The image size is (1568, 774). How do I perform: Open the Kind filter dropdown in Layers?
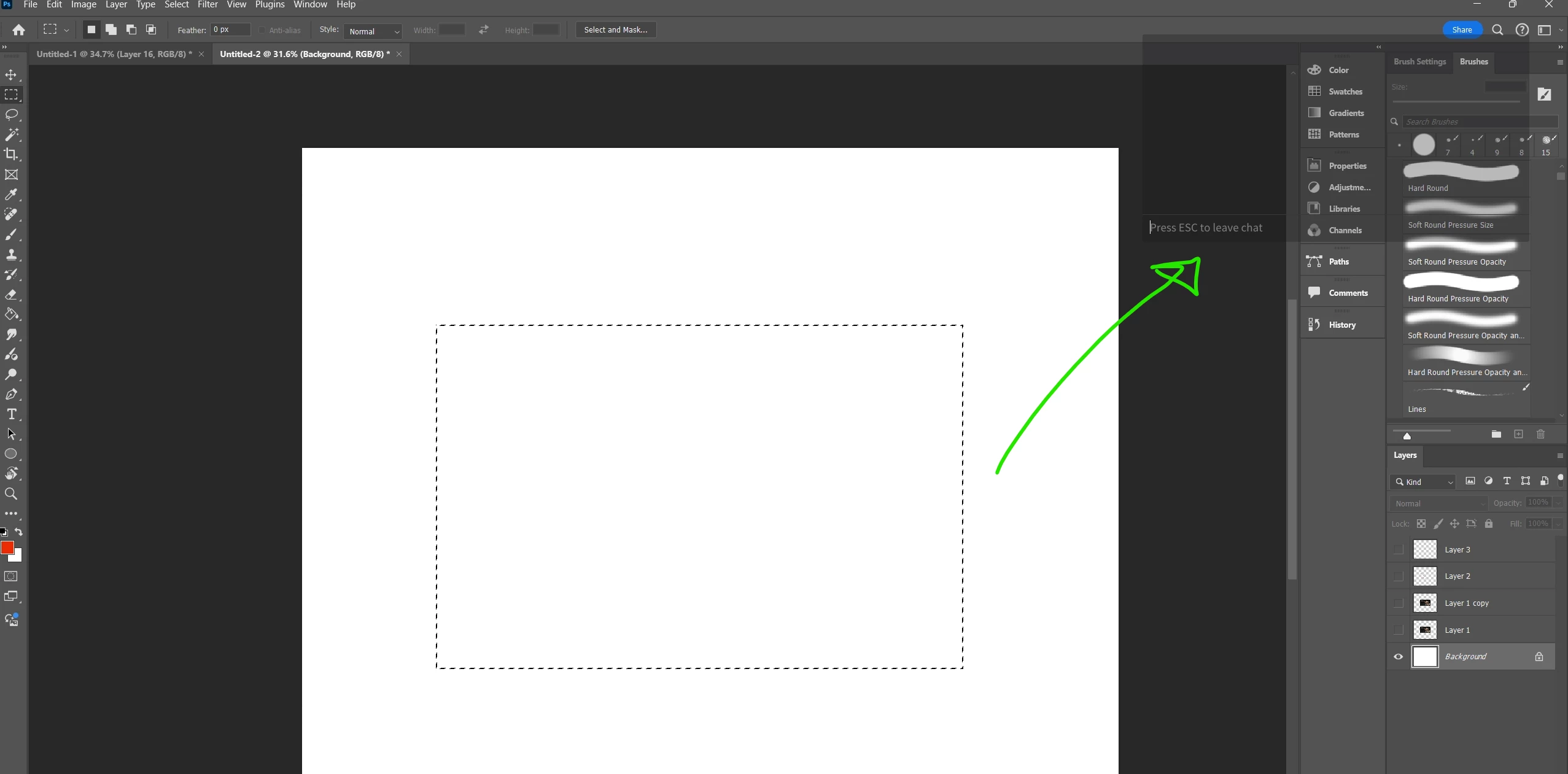pos(1422,482)
